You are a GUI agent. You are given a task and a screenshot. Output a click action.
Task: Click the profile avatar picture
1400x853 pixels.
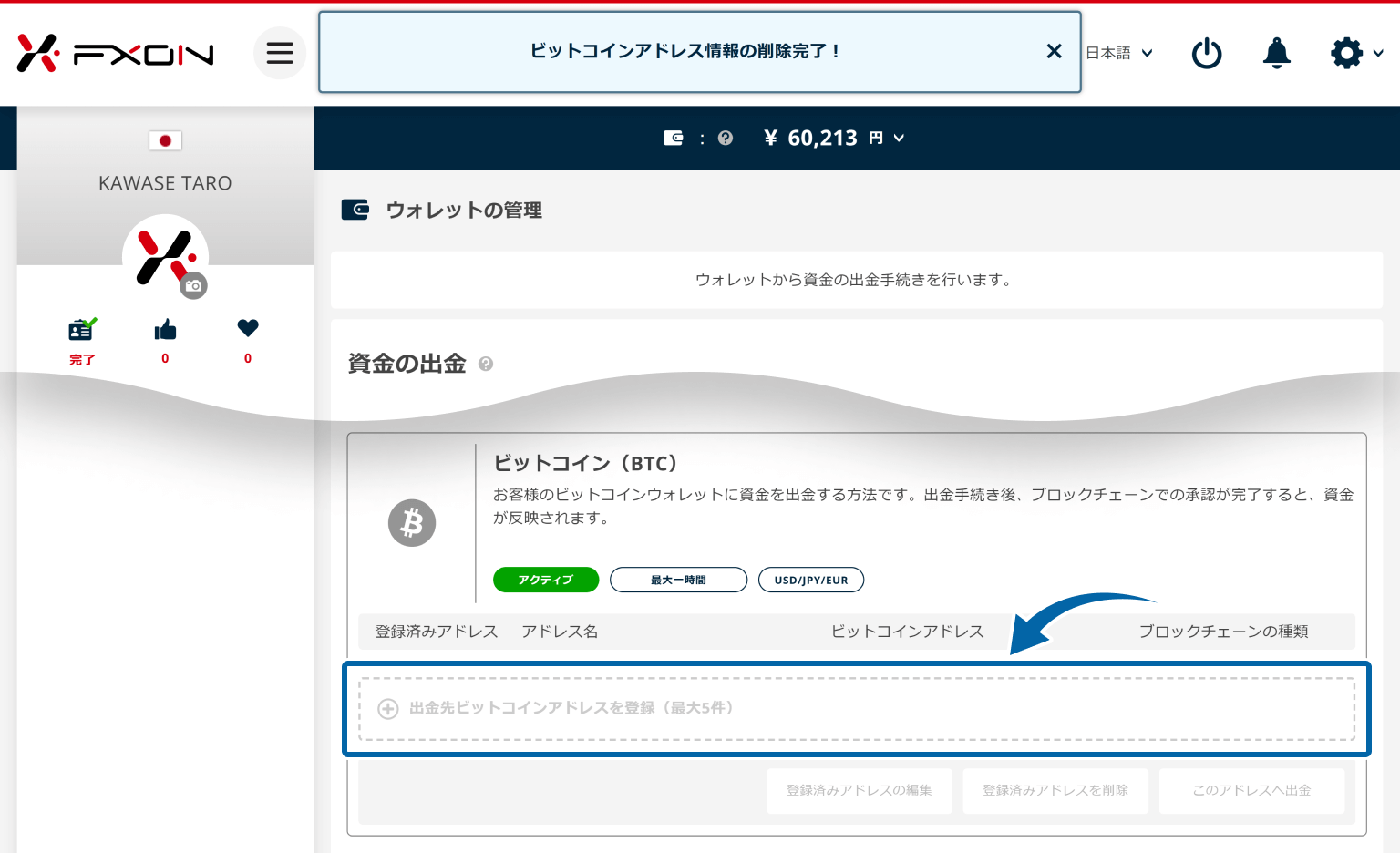click(165, 257)
